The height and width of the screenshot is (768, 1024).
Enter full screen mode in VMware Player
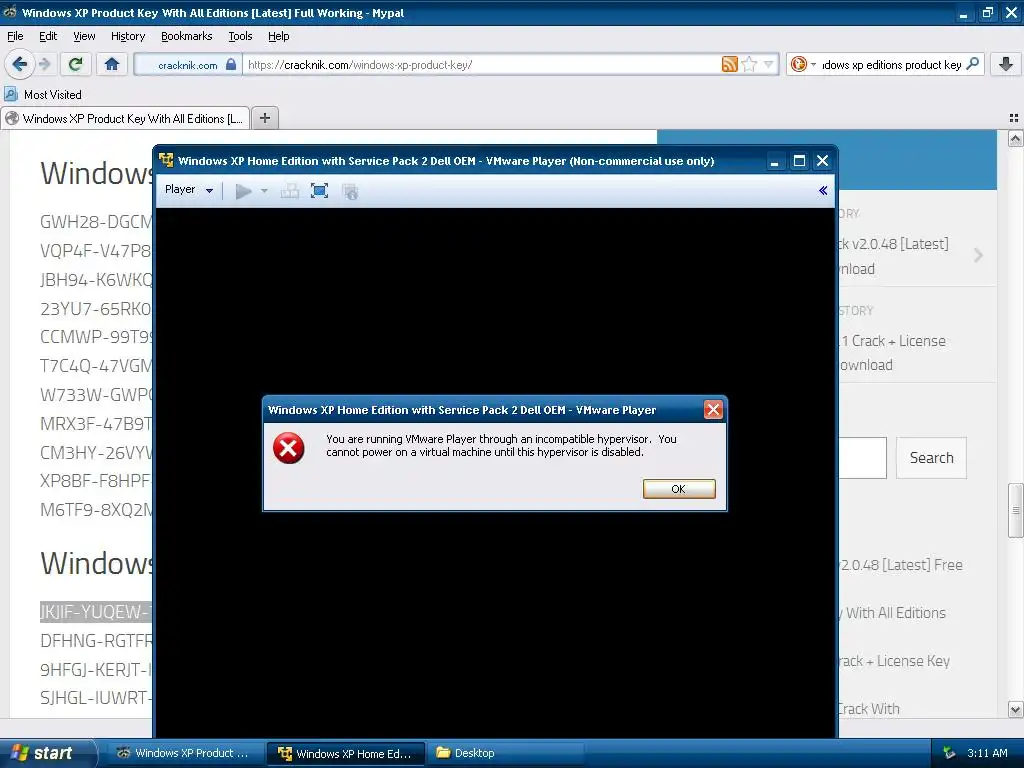pos(319,191)
